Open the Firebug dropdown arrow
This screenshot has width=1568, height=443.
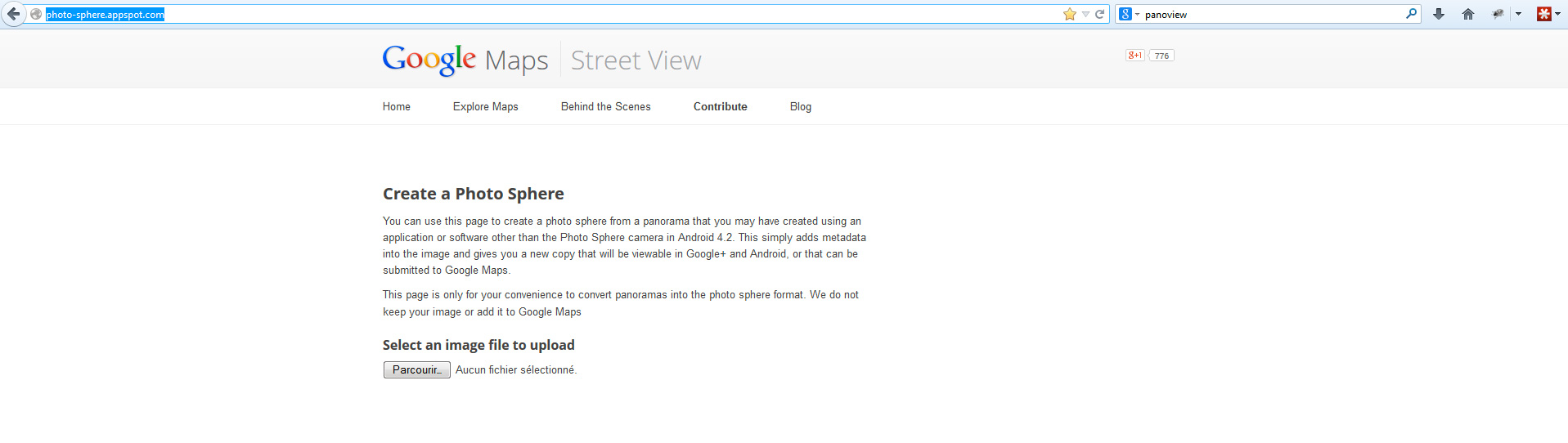coord(1518,14)
